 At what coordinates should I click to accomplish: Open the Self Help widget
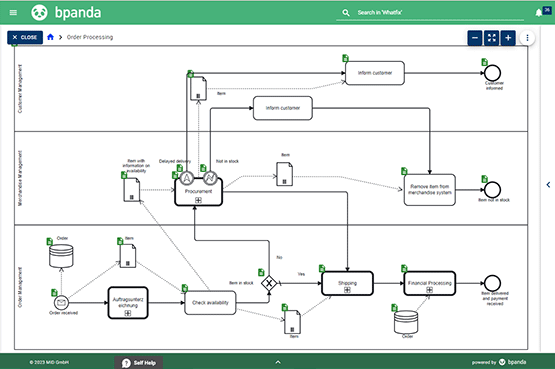pyautogui.click(x=139, y=363)
